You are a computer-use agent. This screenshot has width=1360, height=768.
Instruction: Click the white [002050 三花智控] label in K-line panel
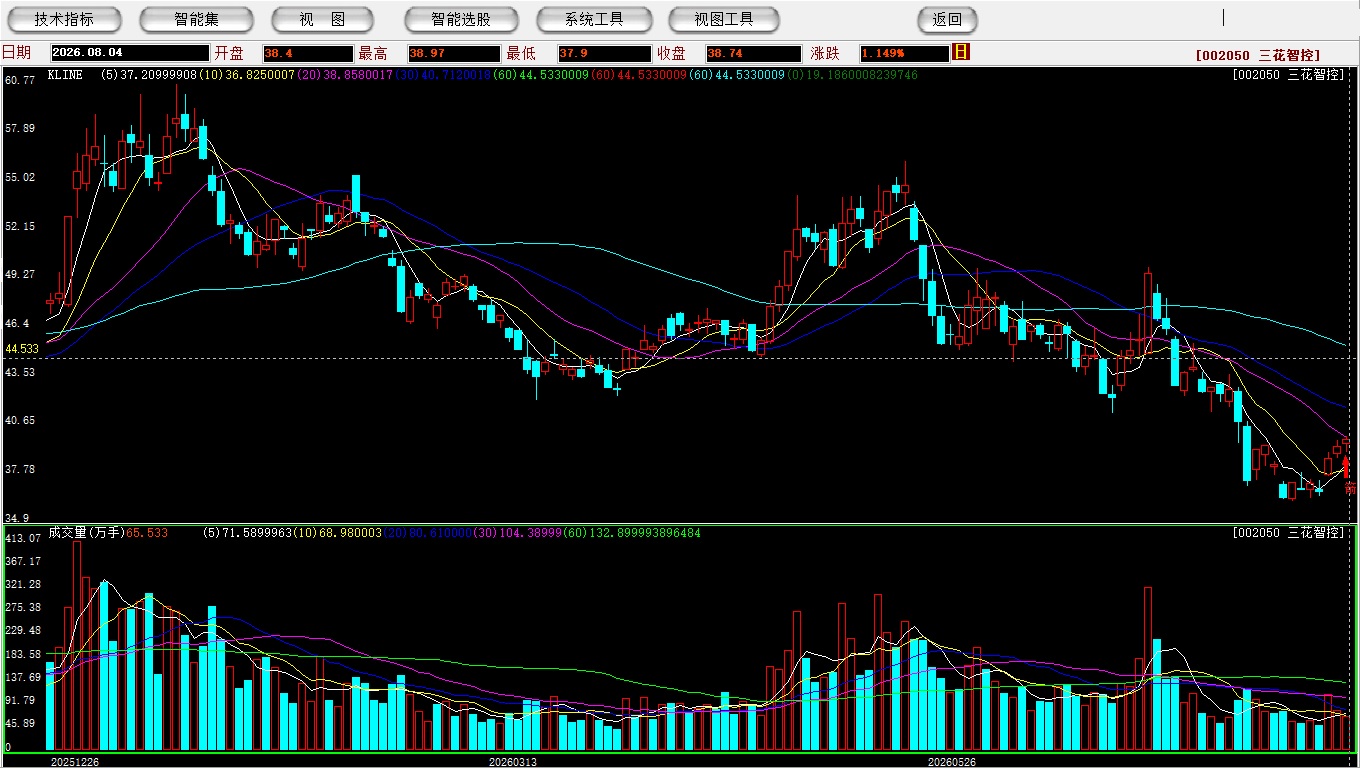coord(1288,75)
